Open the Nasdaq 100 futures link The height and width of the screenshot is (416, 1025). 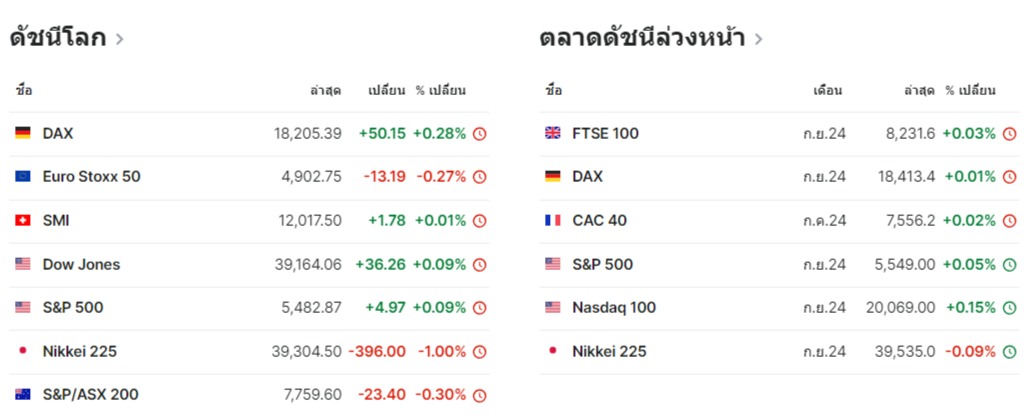614,307
